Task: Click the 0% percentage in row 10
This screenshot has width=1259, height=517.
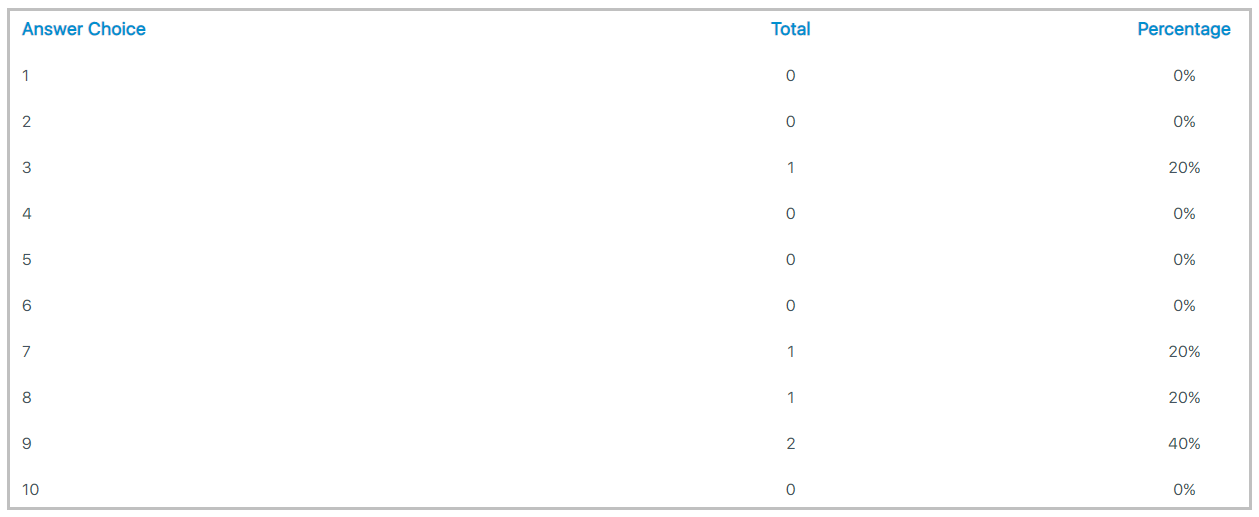Action: pyautogui.click(x=1184, y=489)
